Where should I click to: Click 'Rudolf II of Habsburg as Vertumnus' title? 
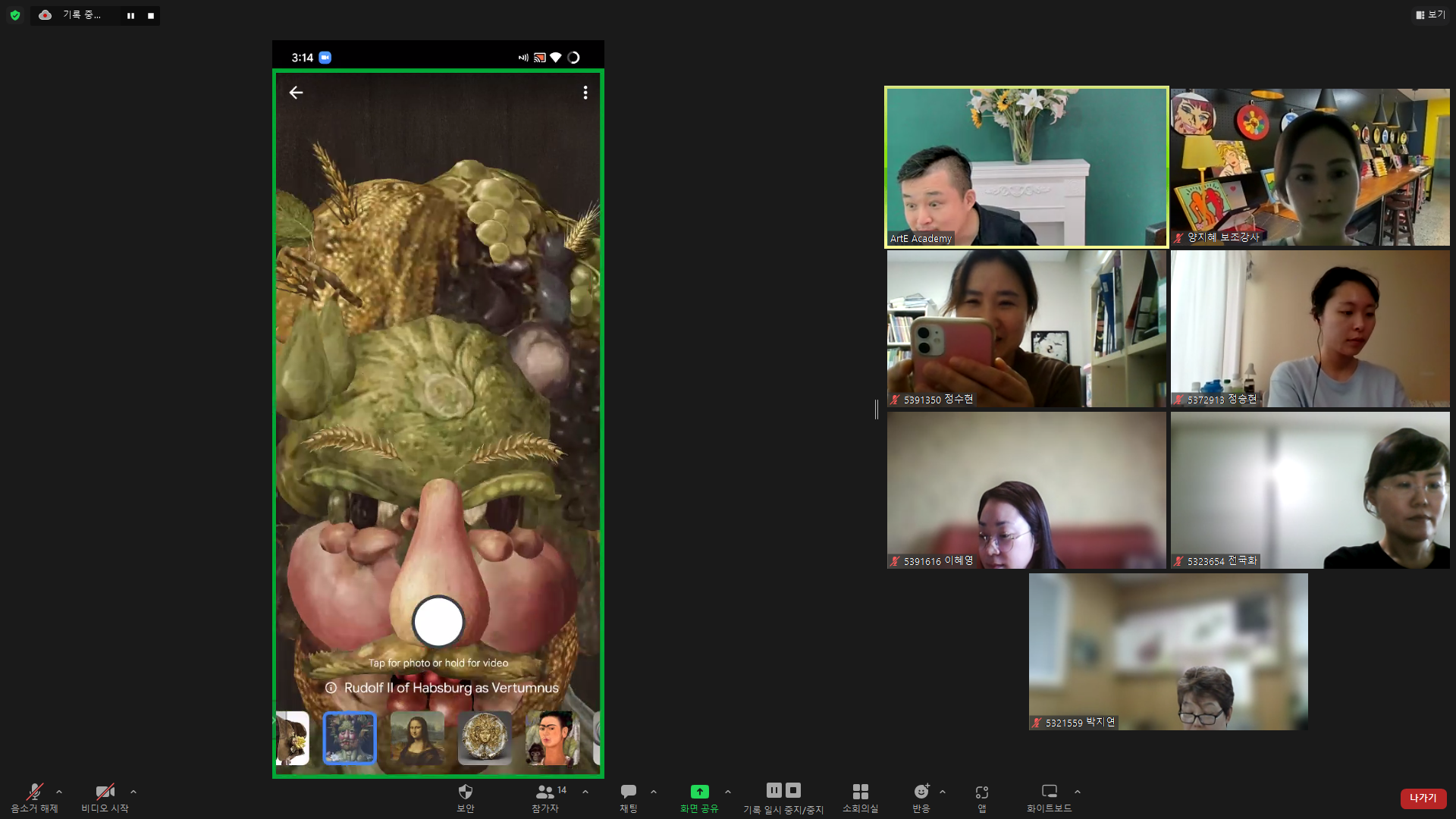click(451, 688)
